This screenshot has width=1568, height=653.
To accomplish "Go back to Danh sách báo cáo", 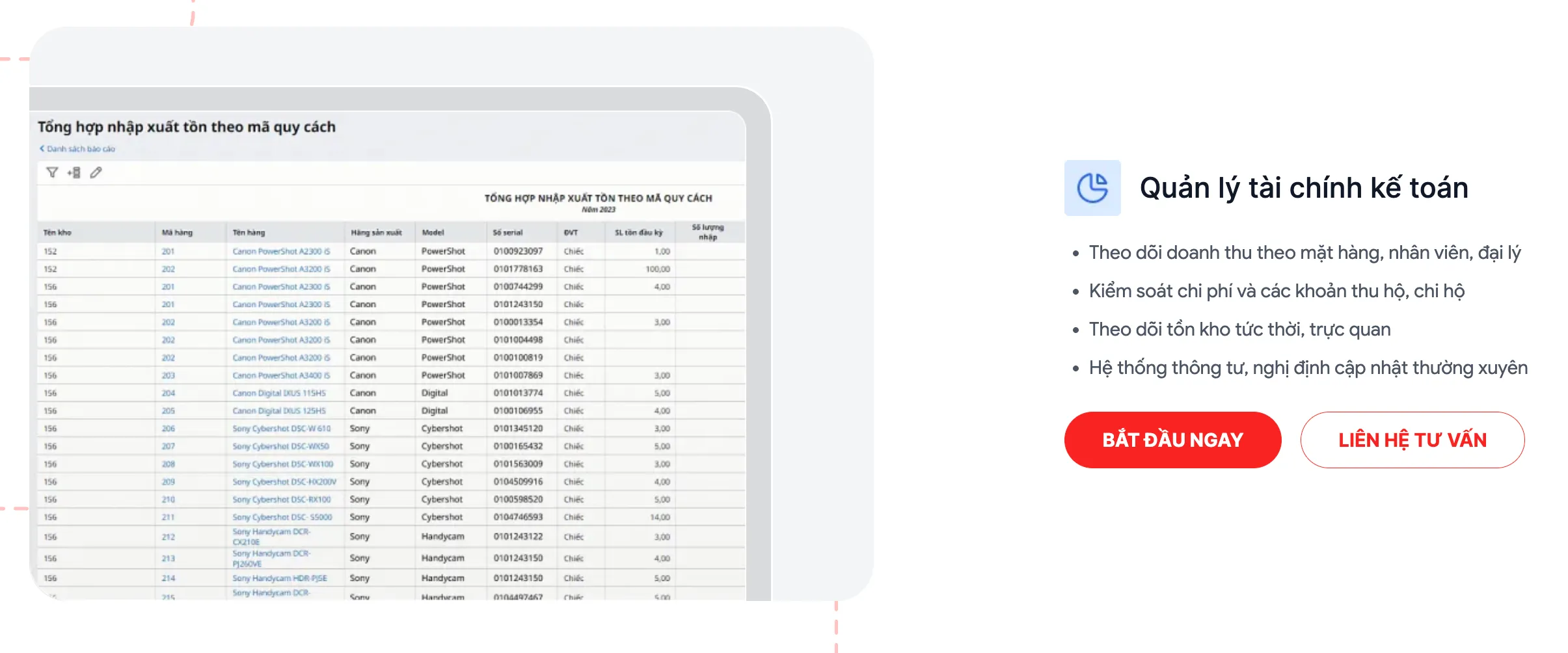I will click(x=81, y=149).
